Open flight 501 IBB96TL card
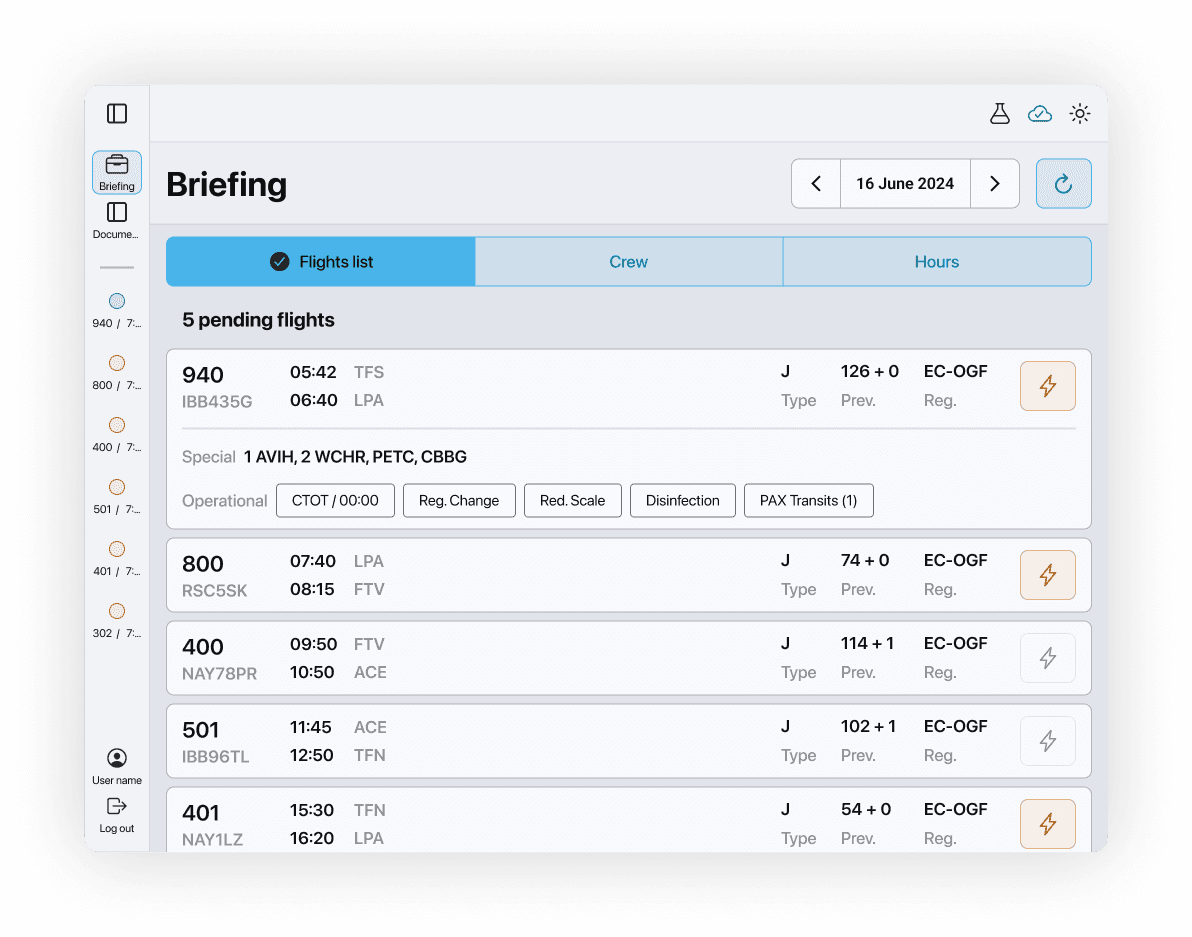The width and height of the screenshot is (1192, 937). 629,741
